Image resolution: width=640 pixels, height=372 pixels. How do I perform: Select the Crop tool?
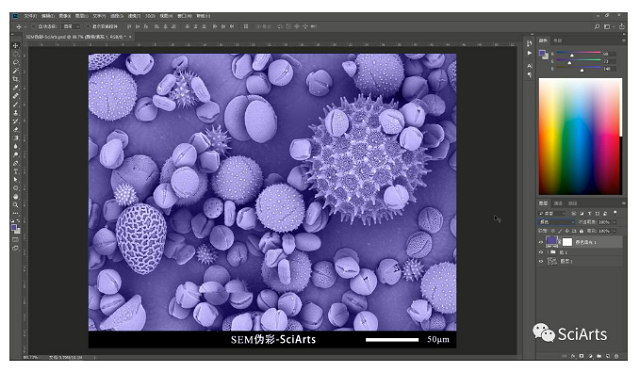point(16,79)
